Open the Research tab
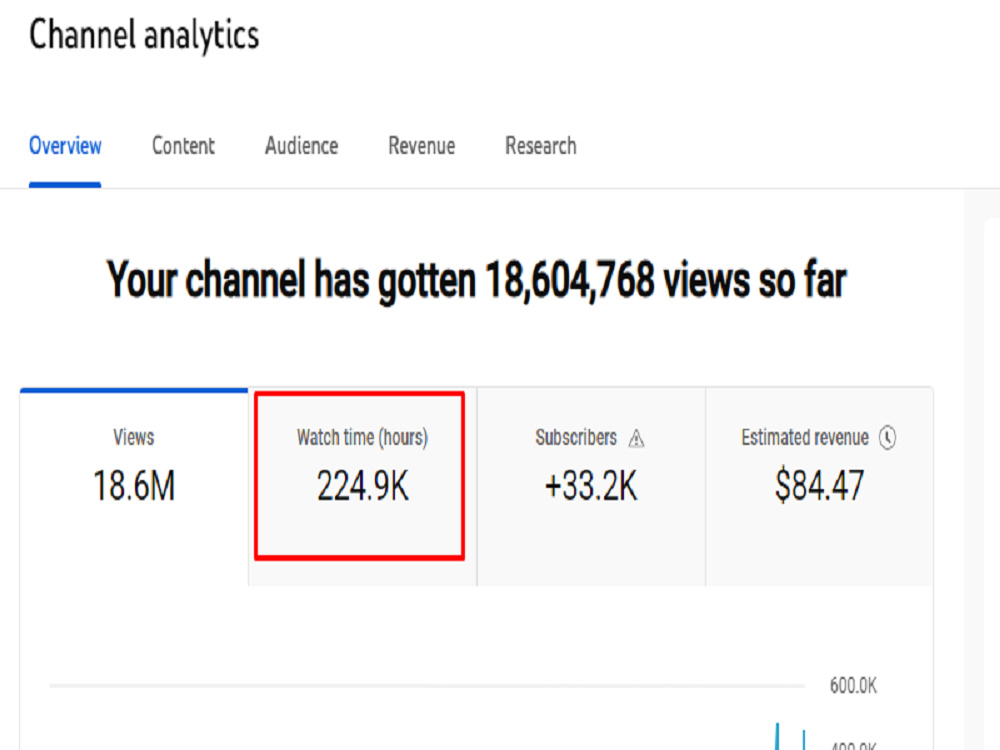 541,146
